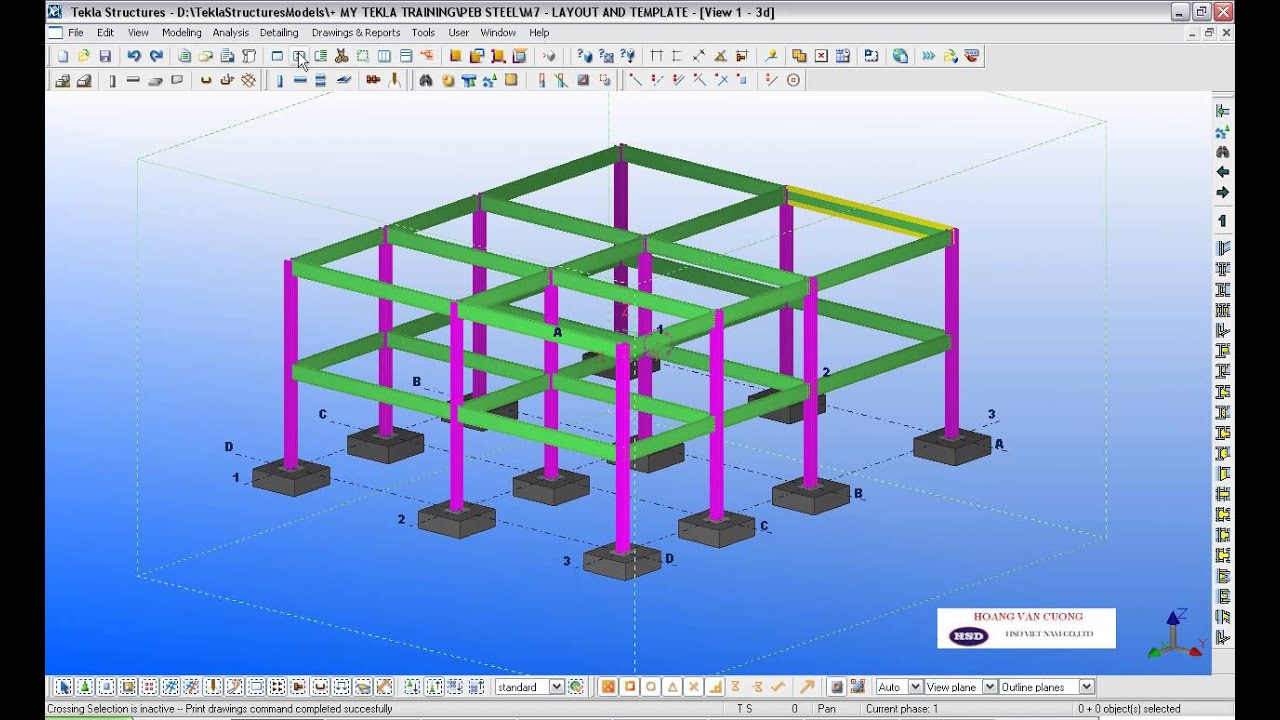Select the Create weld tool

[x=395, y=80]
